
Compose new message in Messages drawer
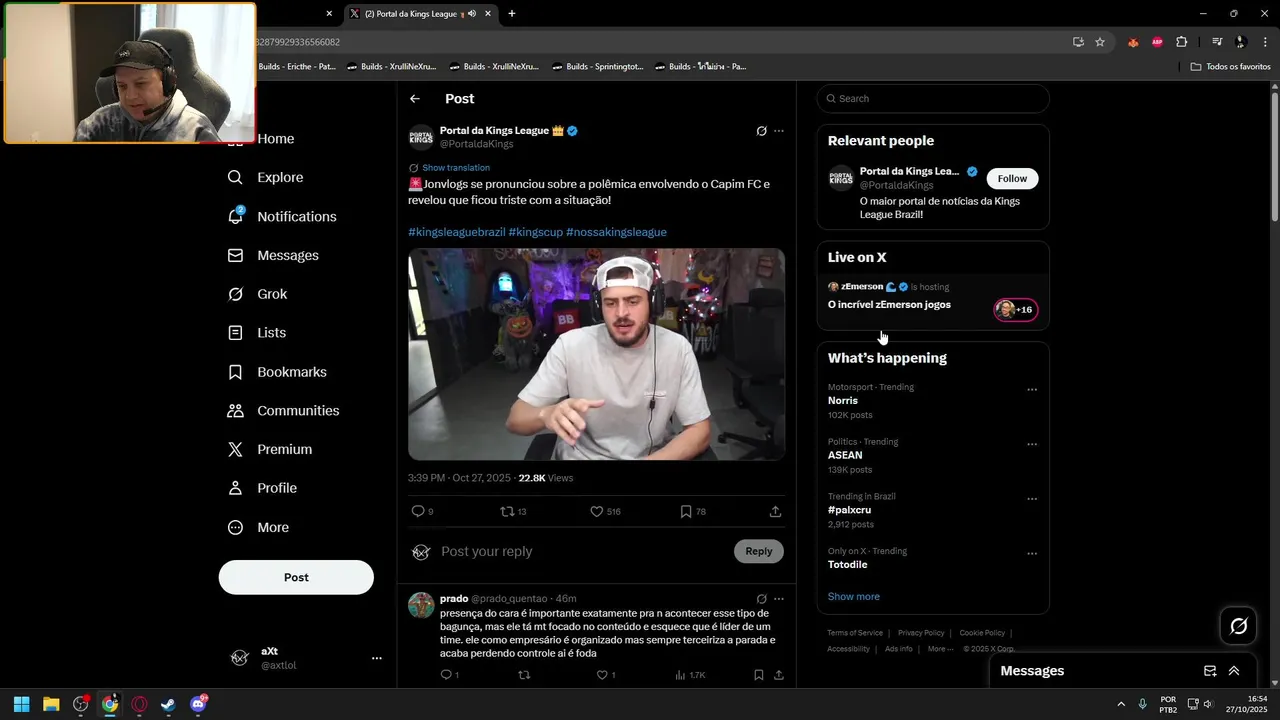point(1210,671)
